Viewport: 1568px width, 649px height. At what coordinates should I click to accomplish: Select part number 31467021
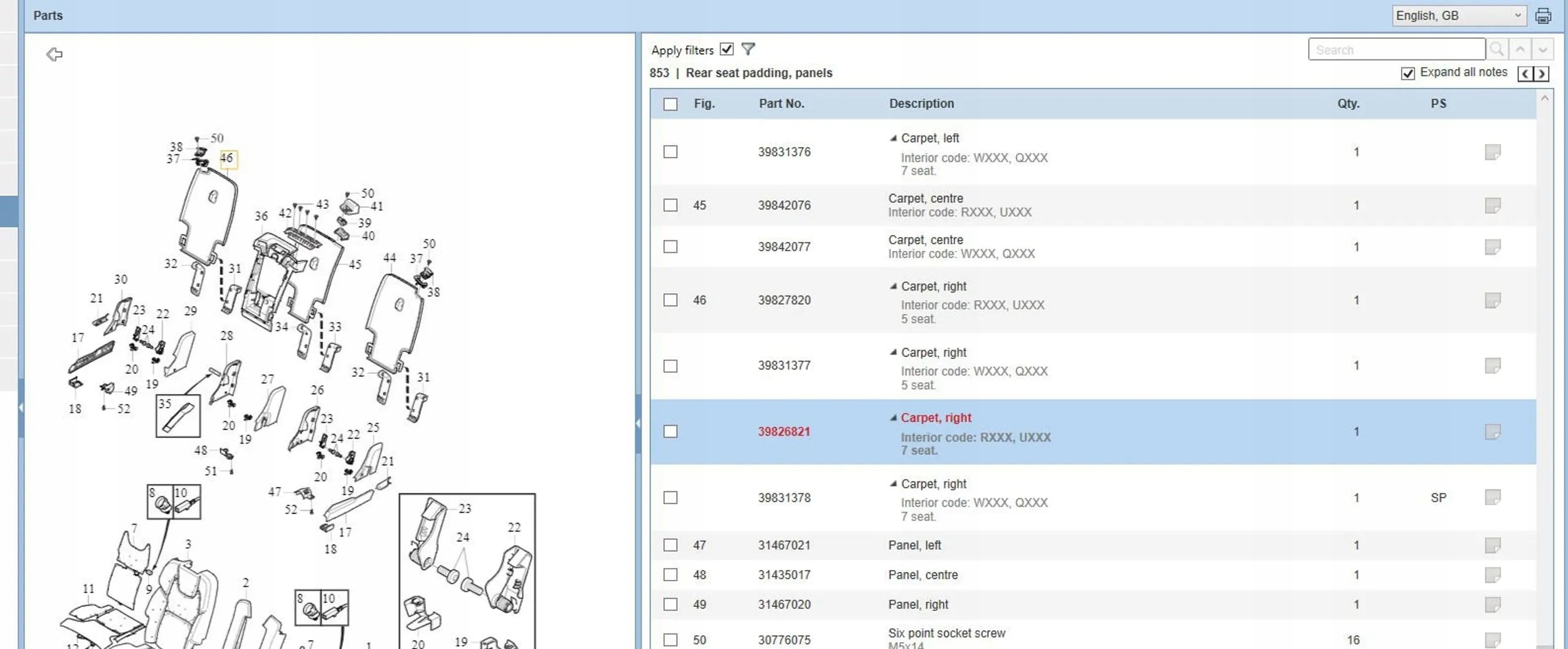coord(784,545)
